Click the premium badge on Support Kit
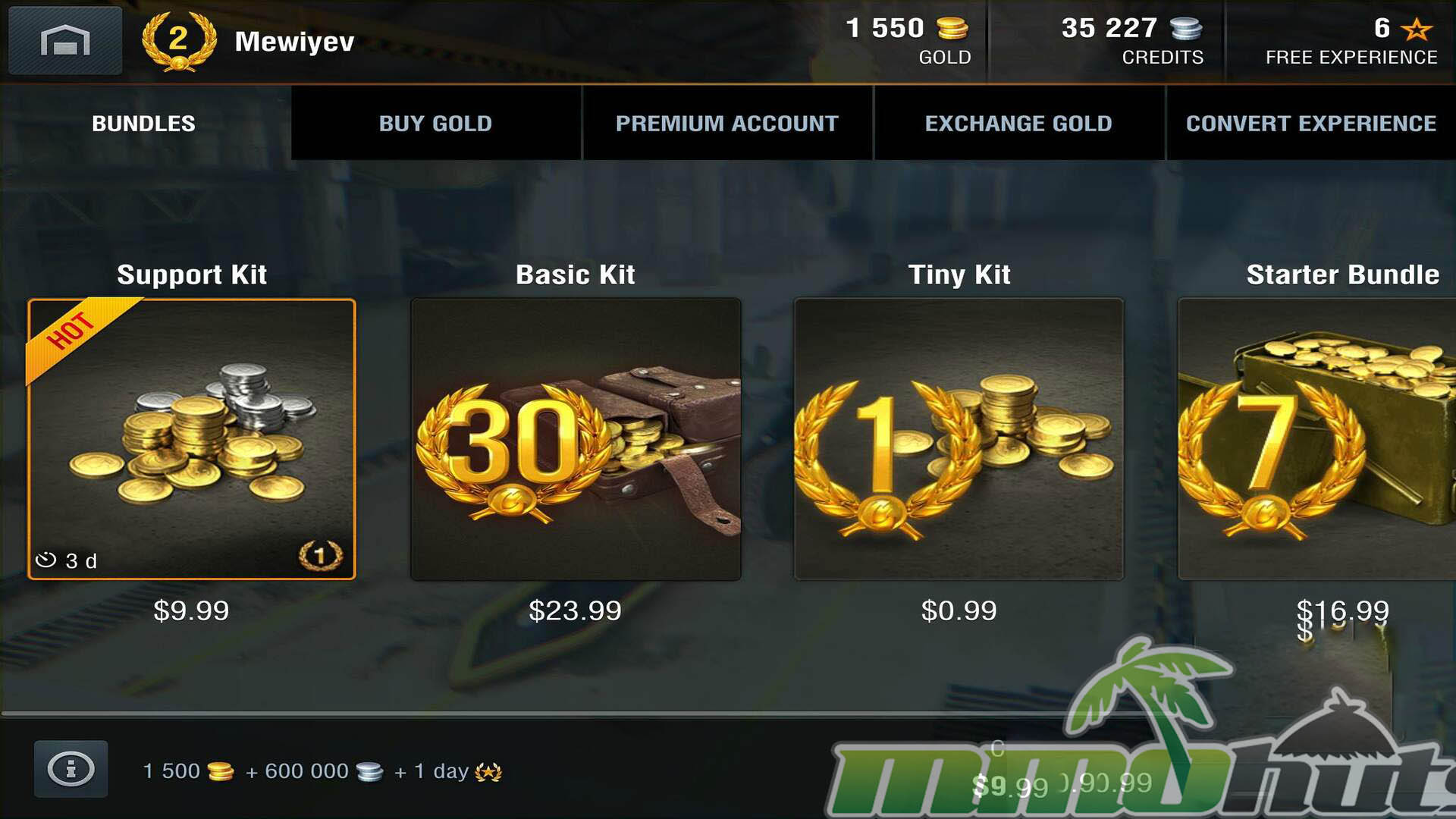This screenshot has width=1456, height=819. click(x=320, y=556)
